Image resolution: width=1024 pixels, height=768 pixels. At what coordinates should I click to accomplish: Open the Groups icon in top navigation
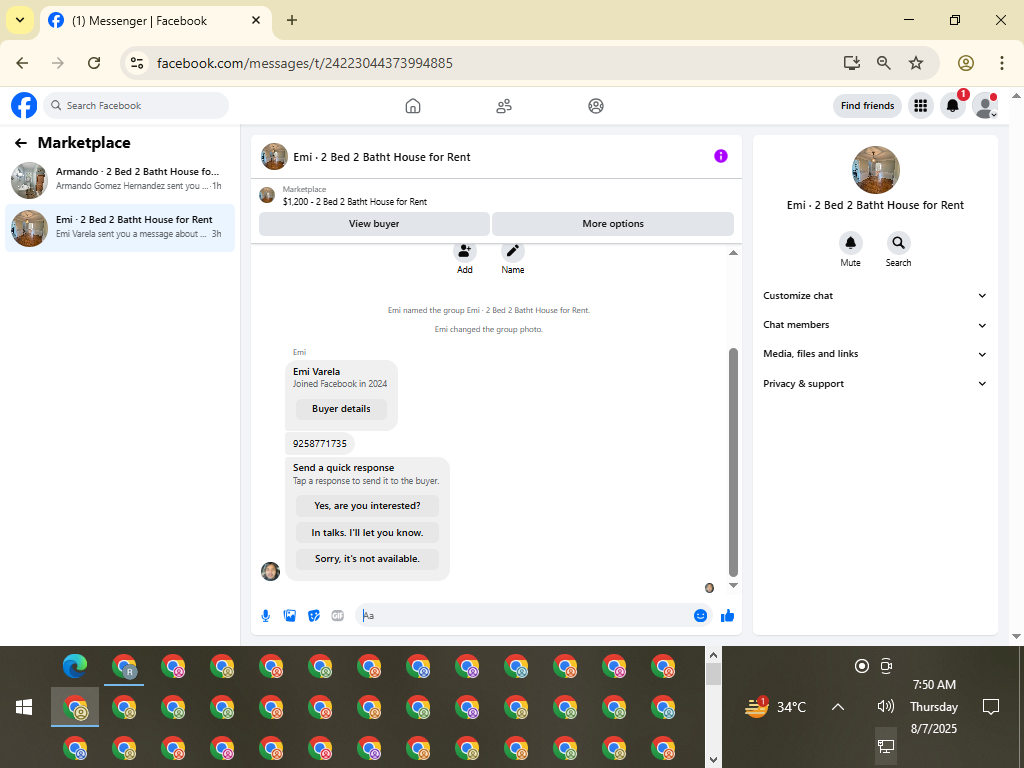(x=596, y=106)
